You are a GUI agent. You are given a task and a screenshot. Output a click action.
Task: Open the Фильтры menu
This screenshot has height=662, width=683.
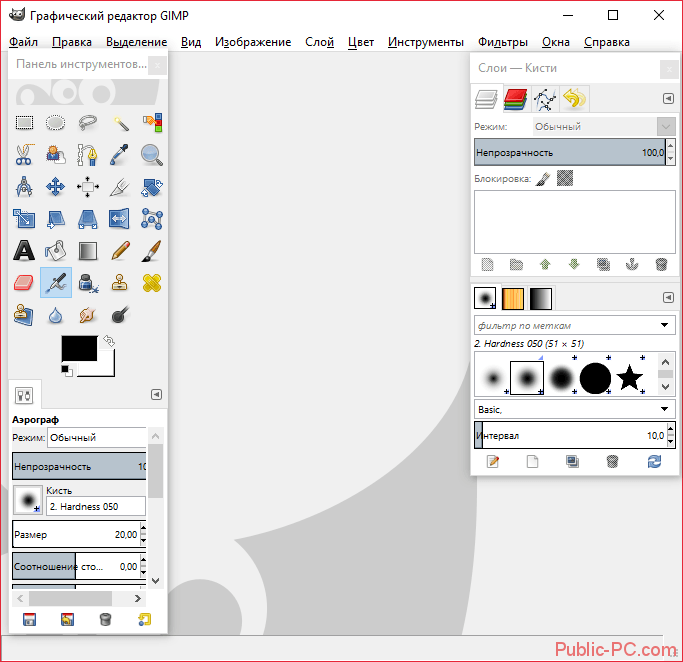point(503,42)
